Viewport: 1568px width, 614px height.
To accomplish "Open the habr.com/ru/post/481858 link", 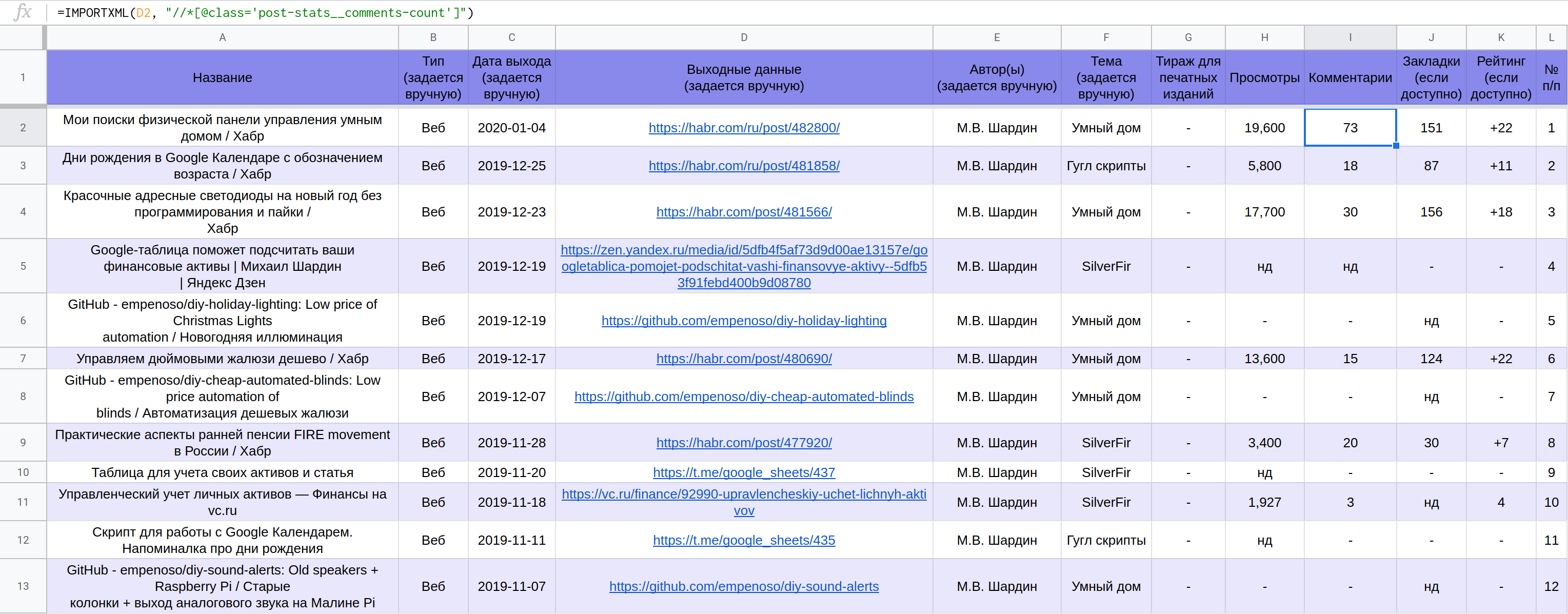I will tap(743, 166).
